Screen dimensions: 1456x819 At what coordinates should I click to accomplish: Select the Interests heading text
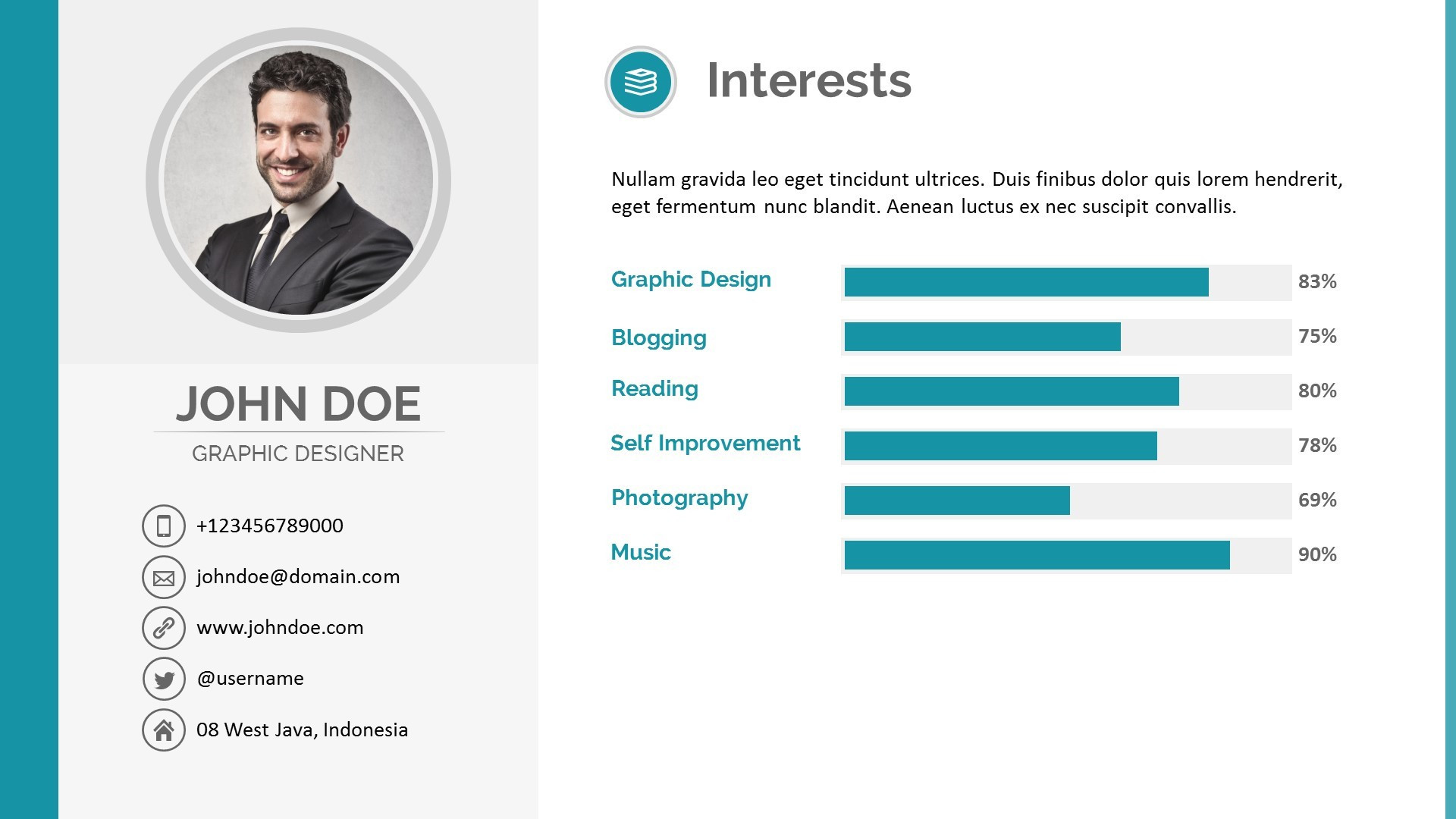[809, 80]
